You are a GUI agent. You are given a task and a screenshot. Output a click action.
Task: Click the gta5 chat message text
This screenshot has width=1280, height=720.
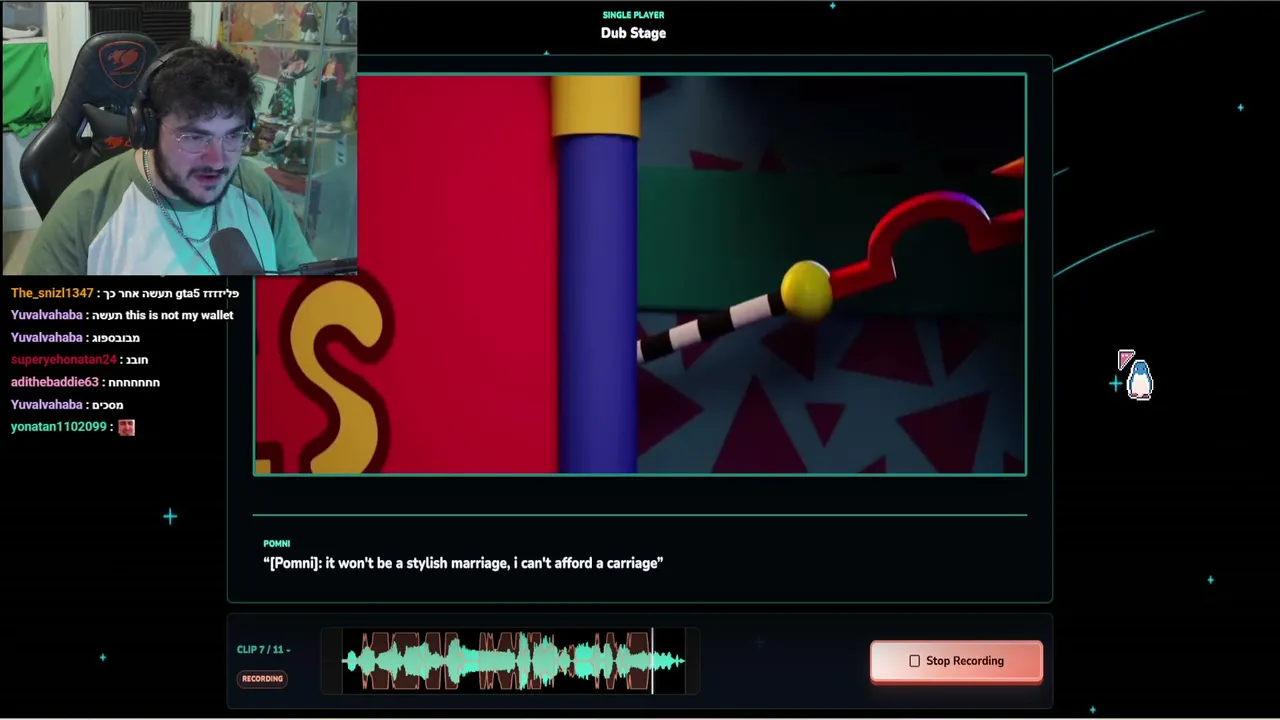[x=172, y=293]
